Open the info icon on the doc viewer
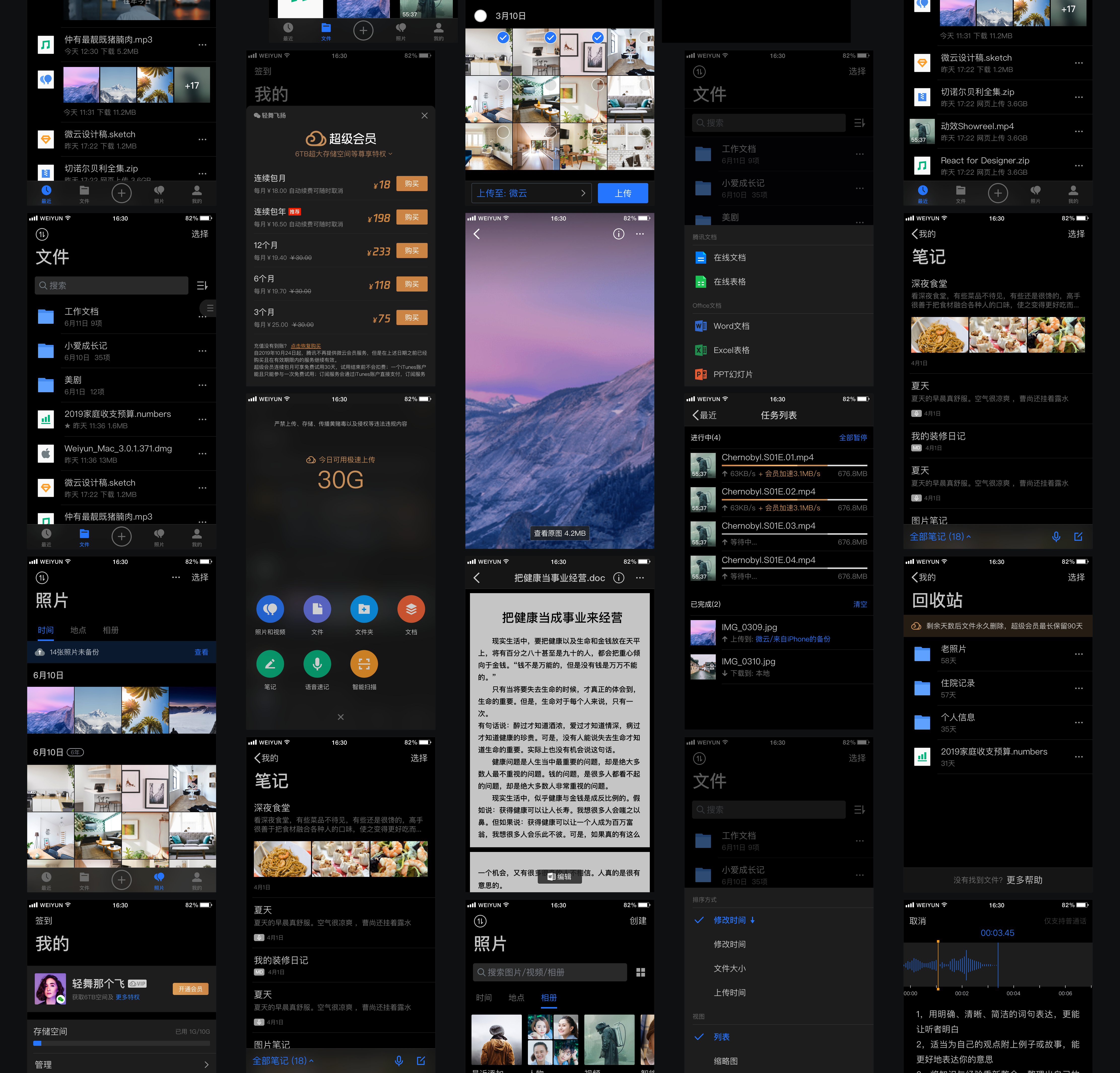The image size is (1120, 1073). tap(618, 578)
